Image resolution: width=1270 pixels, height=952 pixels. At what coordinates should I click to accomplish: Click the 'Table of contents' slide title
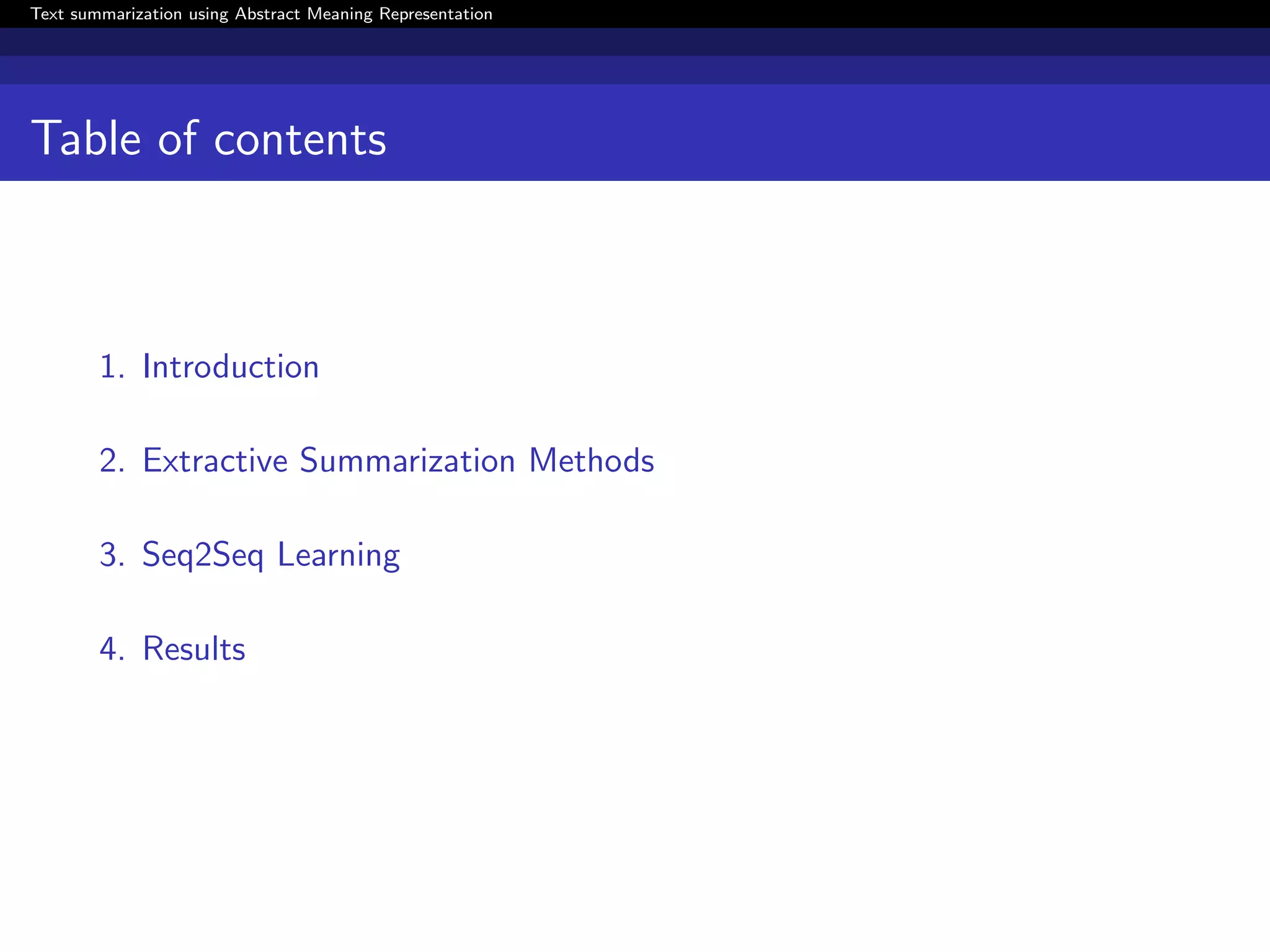tap(209, 138)
